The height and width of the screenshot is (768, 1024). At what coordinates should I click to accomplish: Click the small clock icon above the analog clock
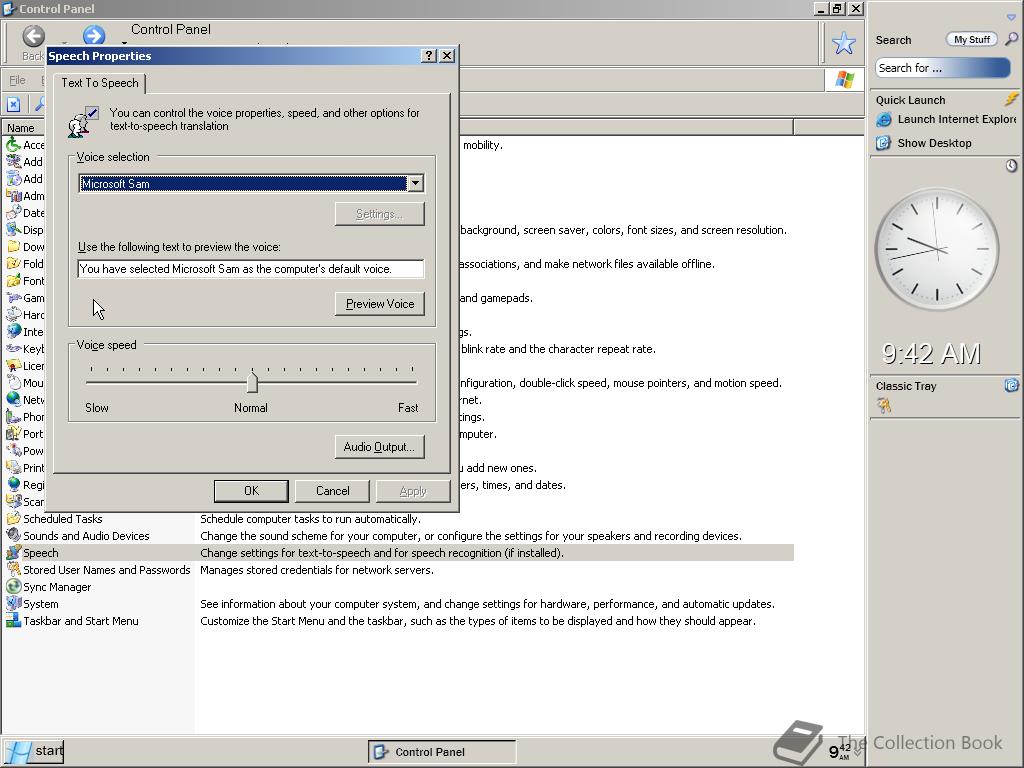tap(1011, 166)
